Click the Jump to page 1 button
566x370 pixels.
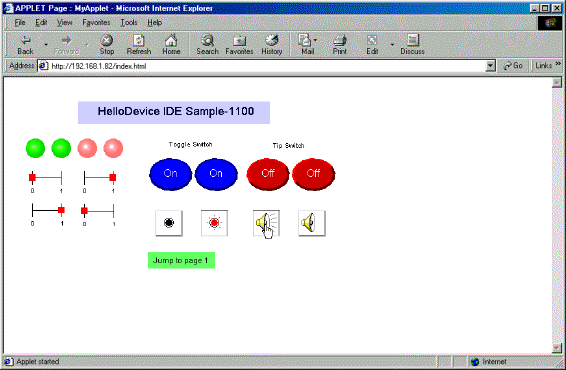click(x=181, y=260)
